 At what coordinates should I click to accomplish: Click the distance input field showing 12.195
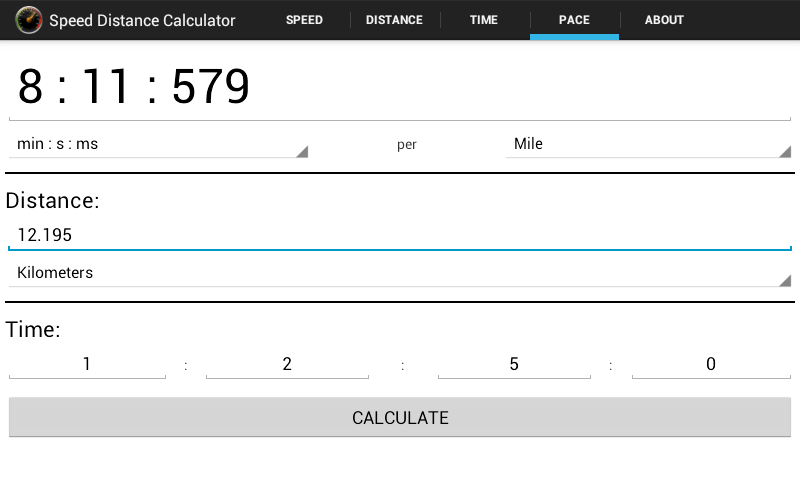pos(399,235)
